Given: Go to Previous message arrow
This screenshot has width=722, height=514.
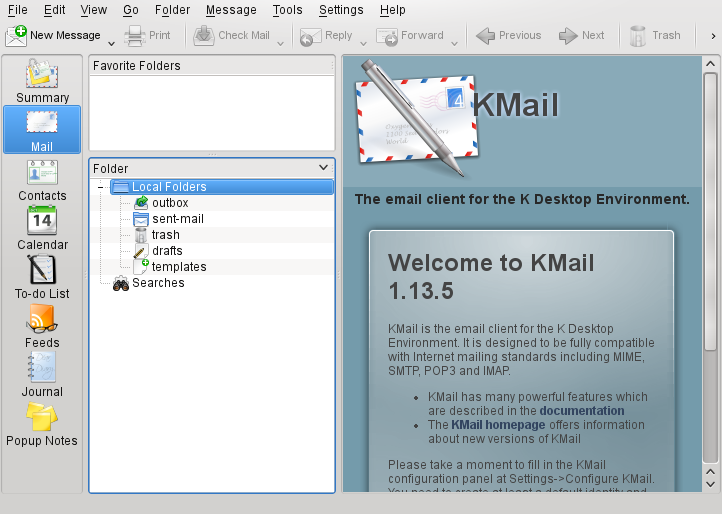Looking at the screenshot, I should pyautogui.click(x=485, y=35).
